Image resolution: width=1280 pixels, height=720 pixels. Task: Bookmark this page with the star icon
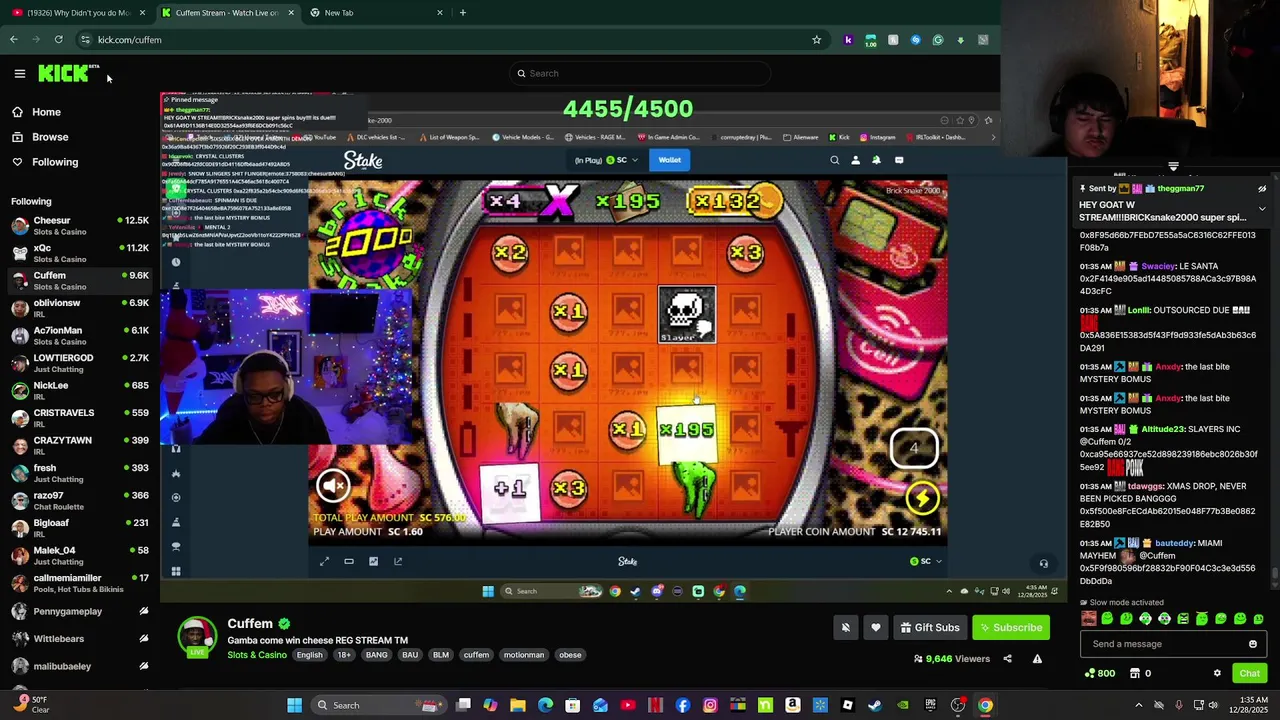click(816, 40)
